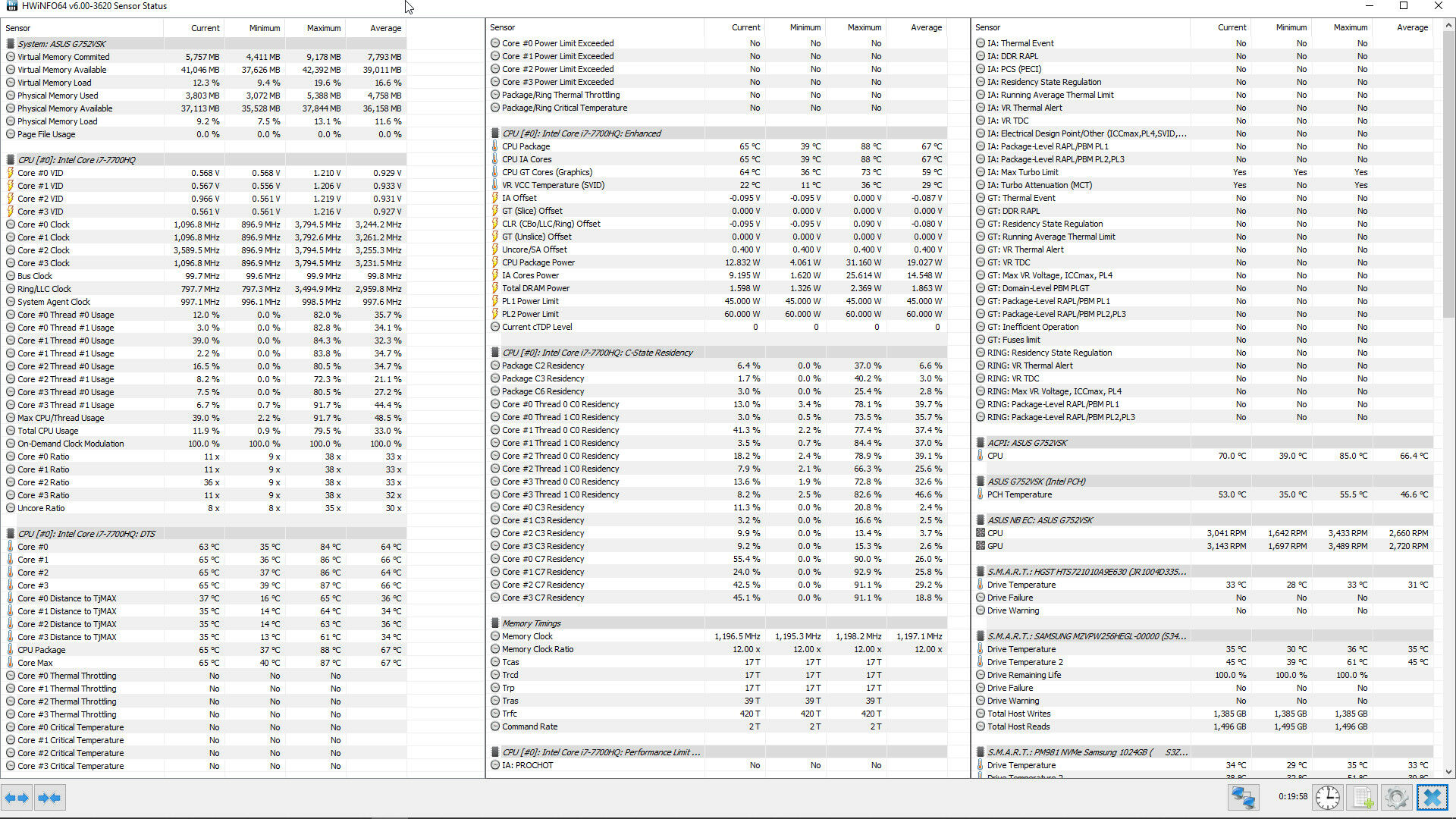Screen dimensions: 1456x819
Task: Select S.M.A.R.T. PM981 NVMe Samsung header
Action: click(x=1203, y=752)
